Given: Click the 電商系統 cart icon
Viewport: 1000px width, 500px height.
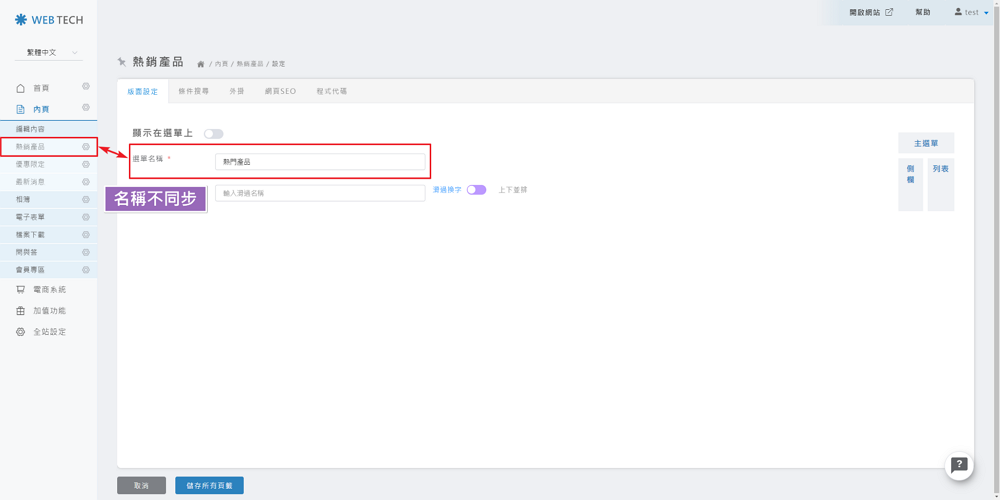Looking at the screenshot, I should 20,290.
